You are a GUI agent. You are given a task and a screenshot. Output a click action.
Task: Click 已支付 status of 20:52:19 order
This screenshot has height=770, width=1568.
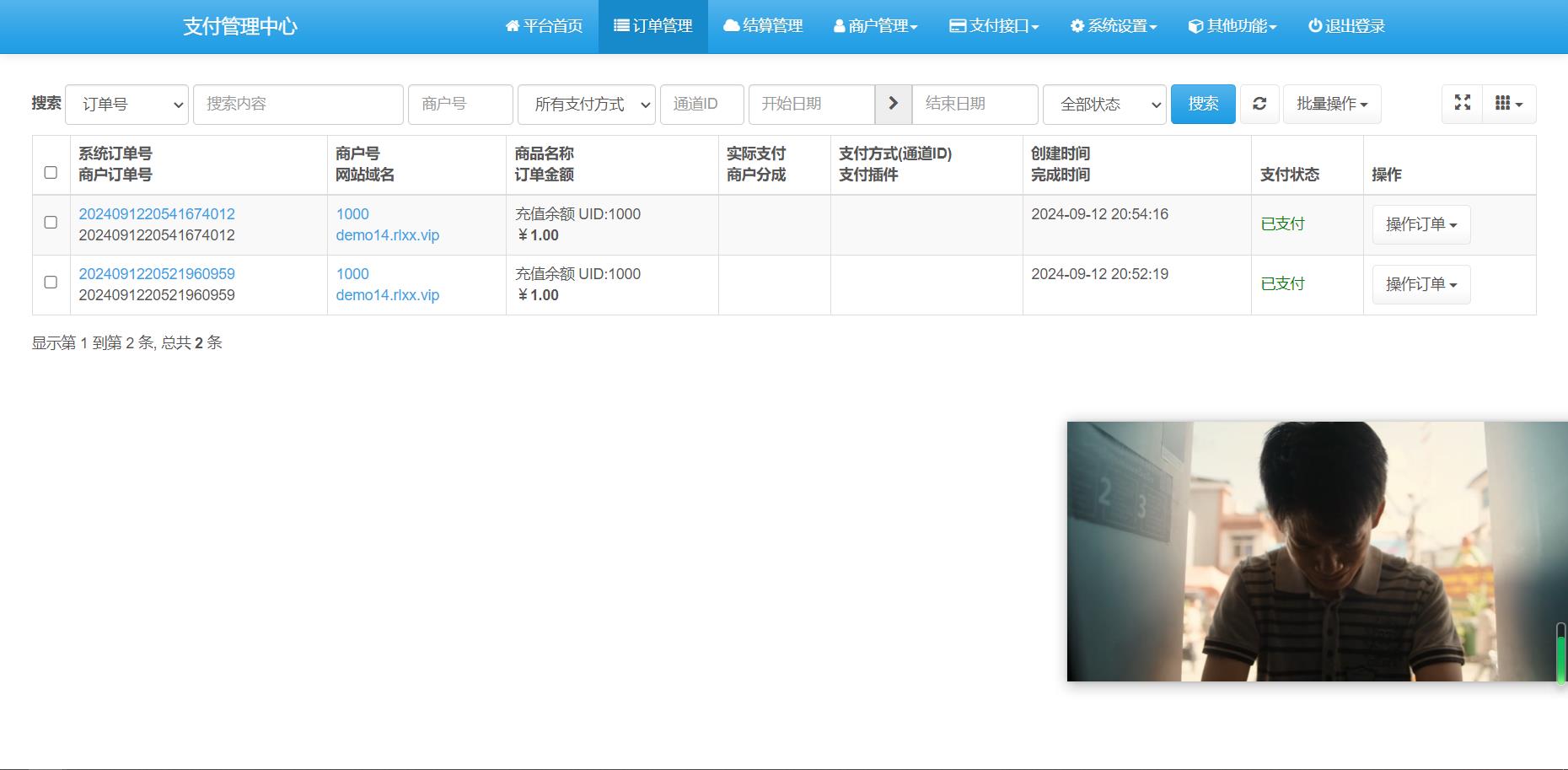click(1282, 284)
